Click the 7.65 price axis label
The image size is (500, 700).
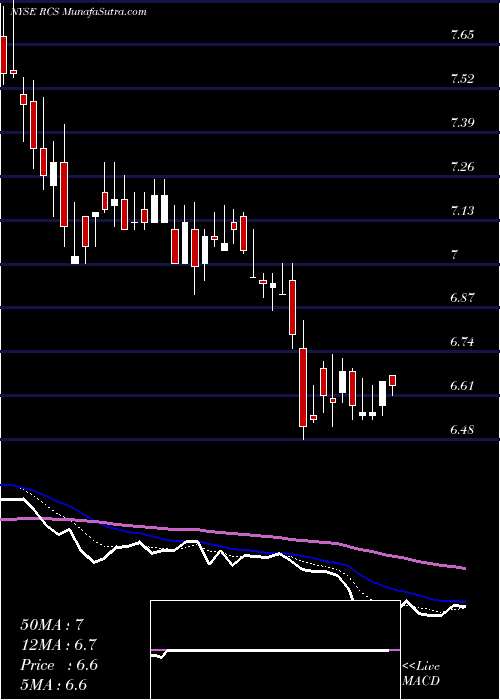pos(462,35)
